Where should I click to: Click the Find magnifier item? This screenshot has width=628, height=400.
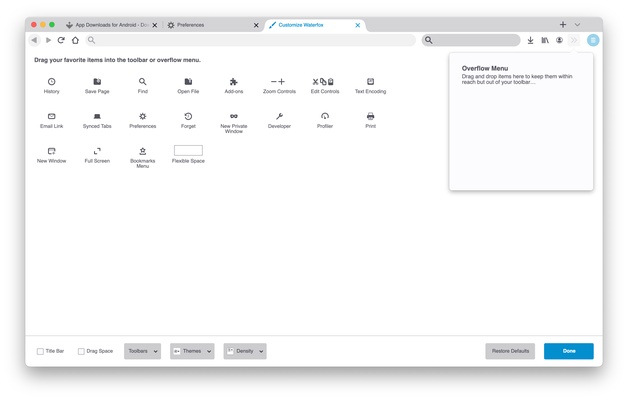pyautogui.click(x=143, y=82)
